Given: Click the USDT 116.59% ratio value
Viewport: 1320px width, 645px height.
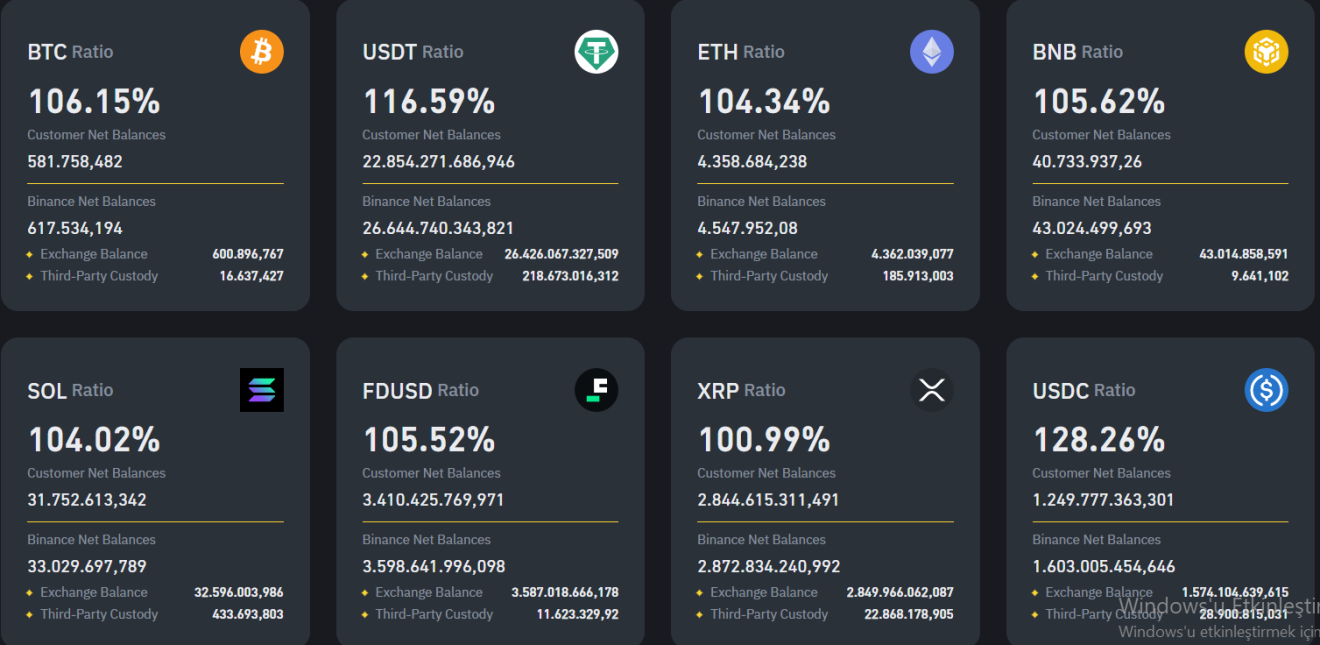Looking at the screenshot, I should pos(428,101).
